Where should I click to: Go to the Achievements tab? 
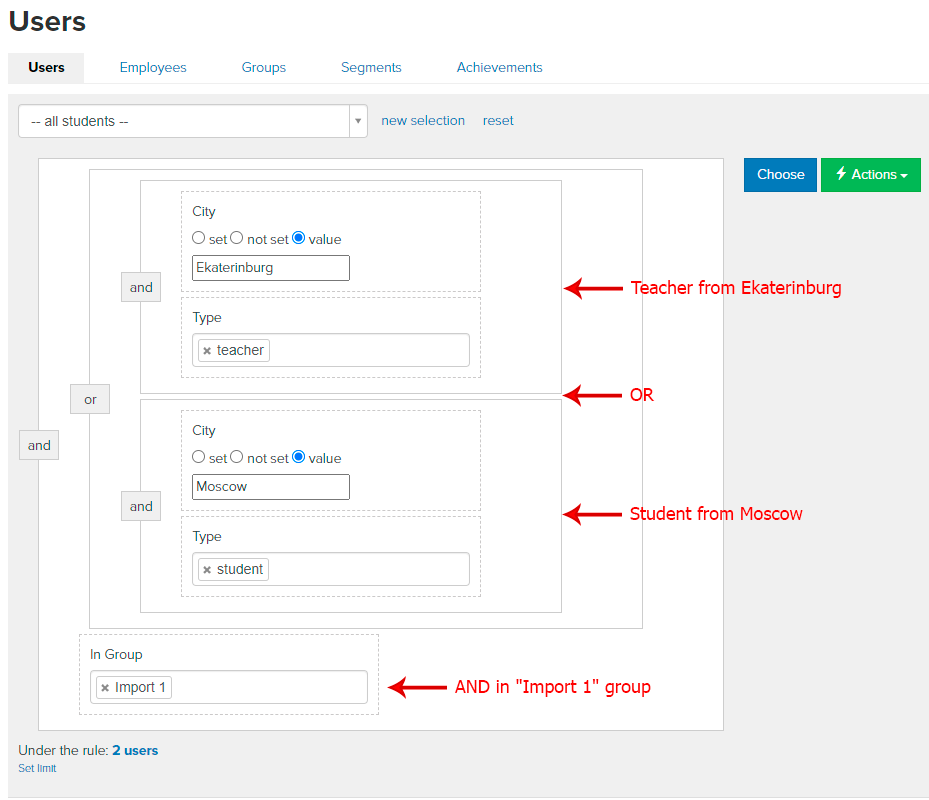[499, 68]
